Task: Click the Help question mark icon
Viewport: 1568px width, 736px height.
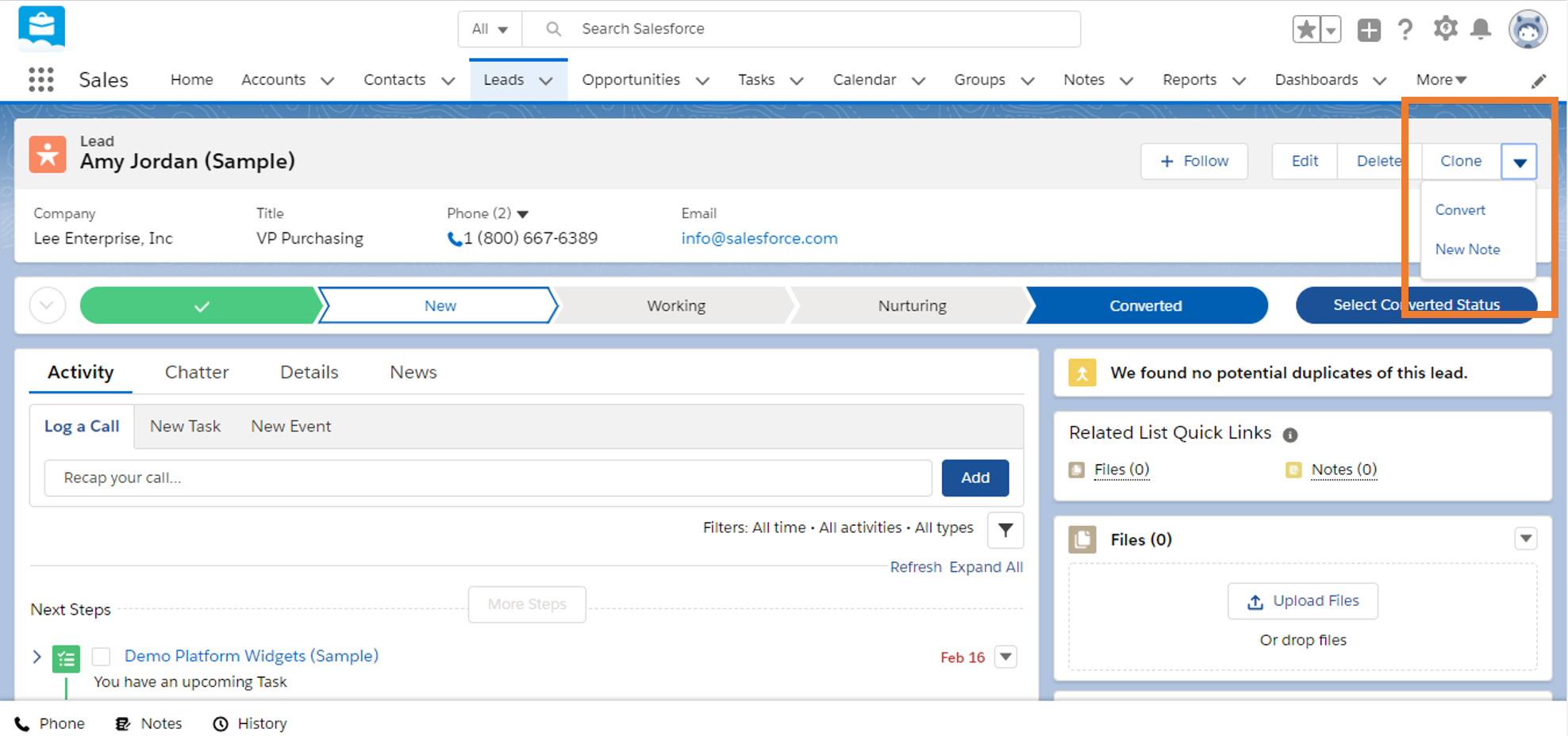Action: [x=1405, y=29]
